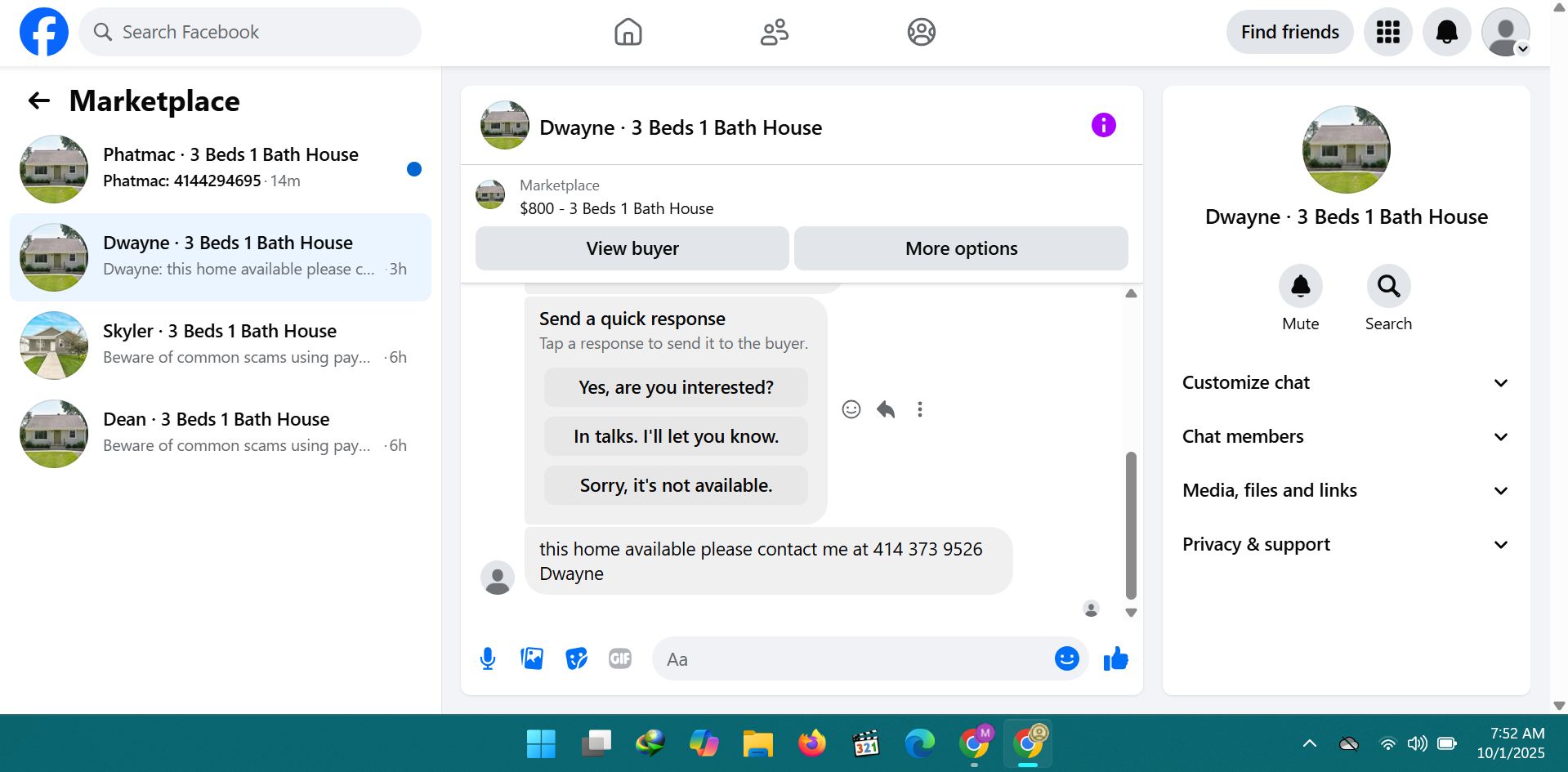This screenshot has height=772, width=1568.
Task: Open Firefox from taskbar
Action: [x=811, y=743]
